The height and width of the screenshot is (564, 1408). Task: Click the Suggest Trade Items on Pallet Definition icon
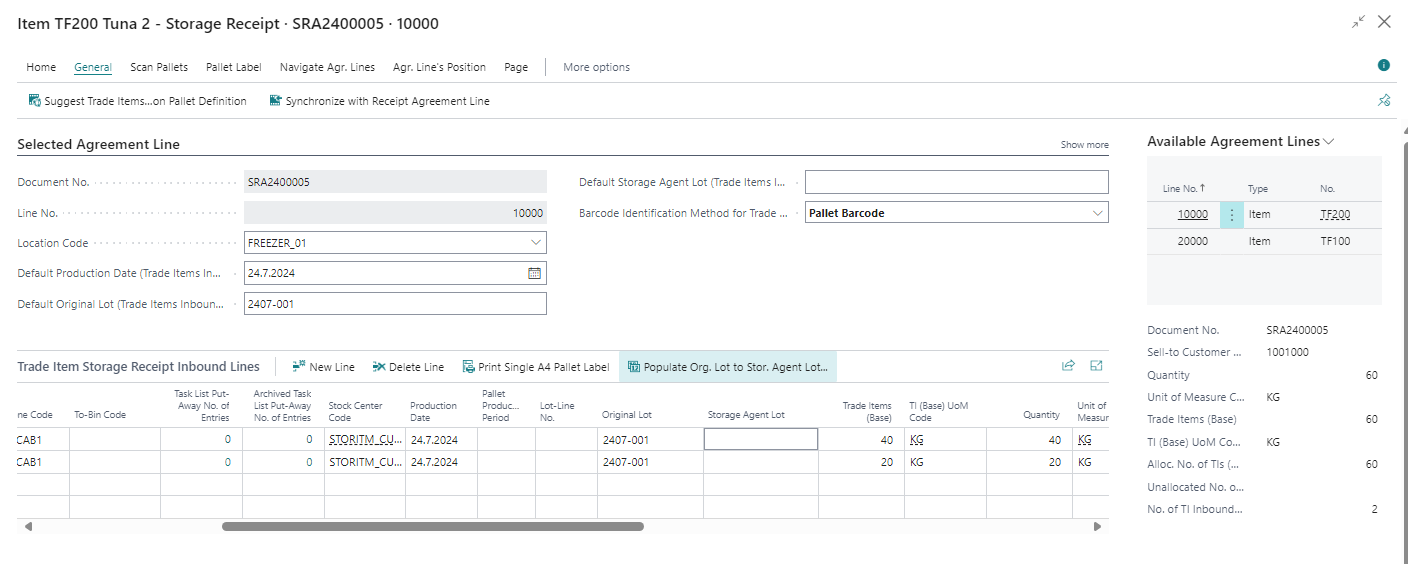coord(35,101)
